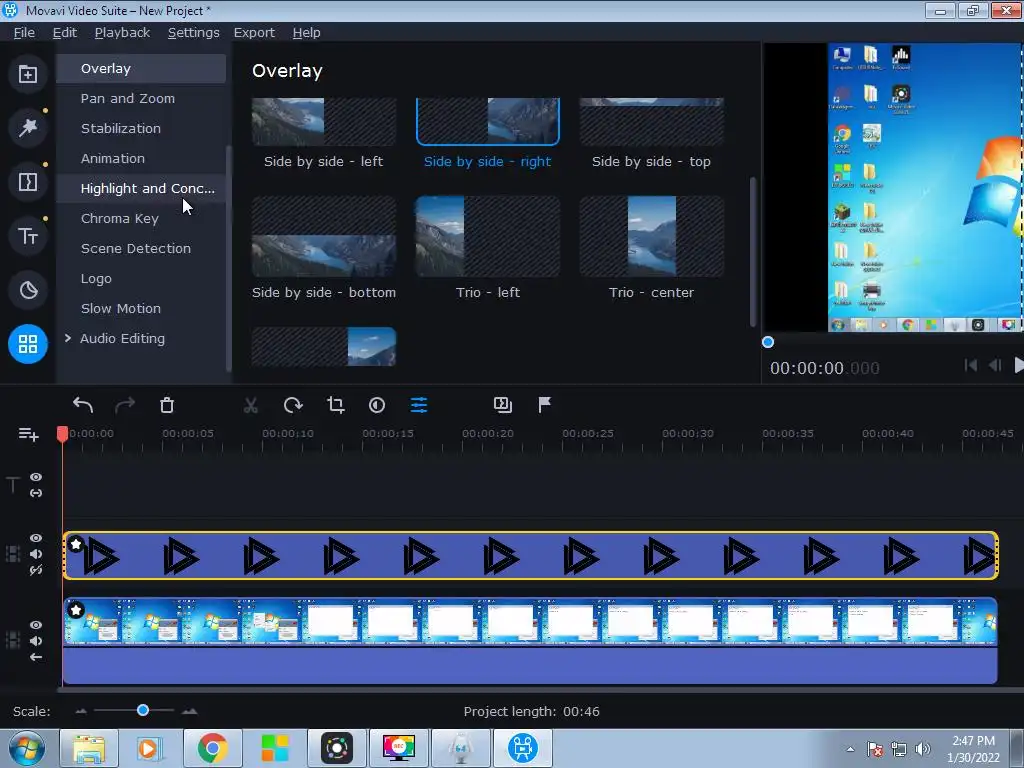Open the Titles sidebar tab
Screen dimensions: 1024x768
(27, 236)
